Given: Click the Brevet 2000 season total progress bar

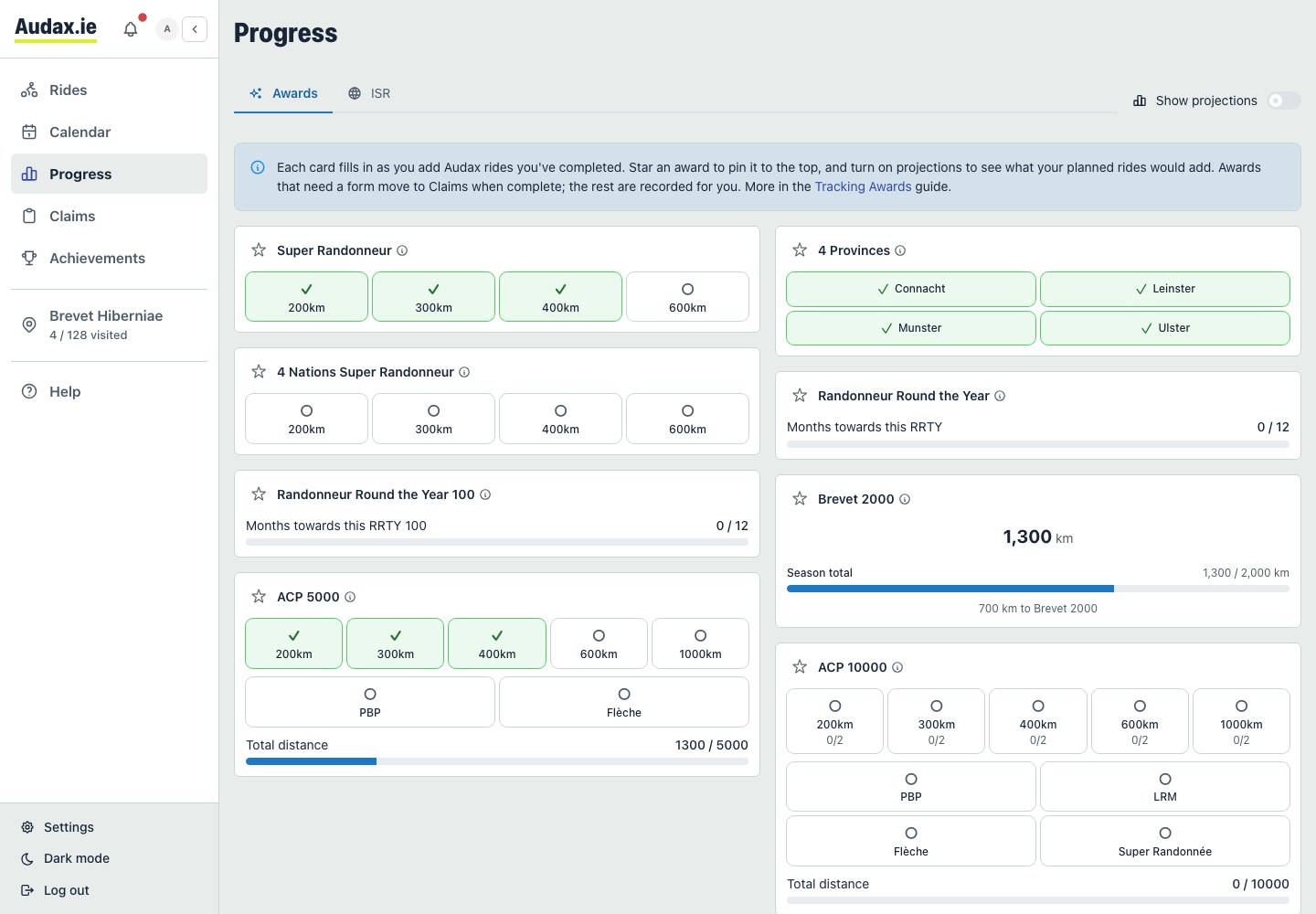Looking at the screenshot, I should coord(1038,589).
